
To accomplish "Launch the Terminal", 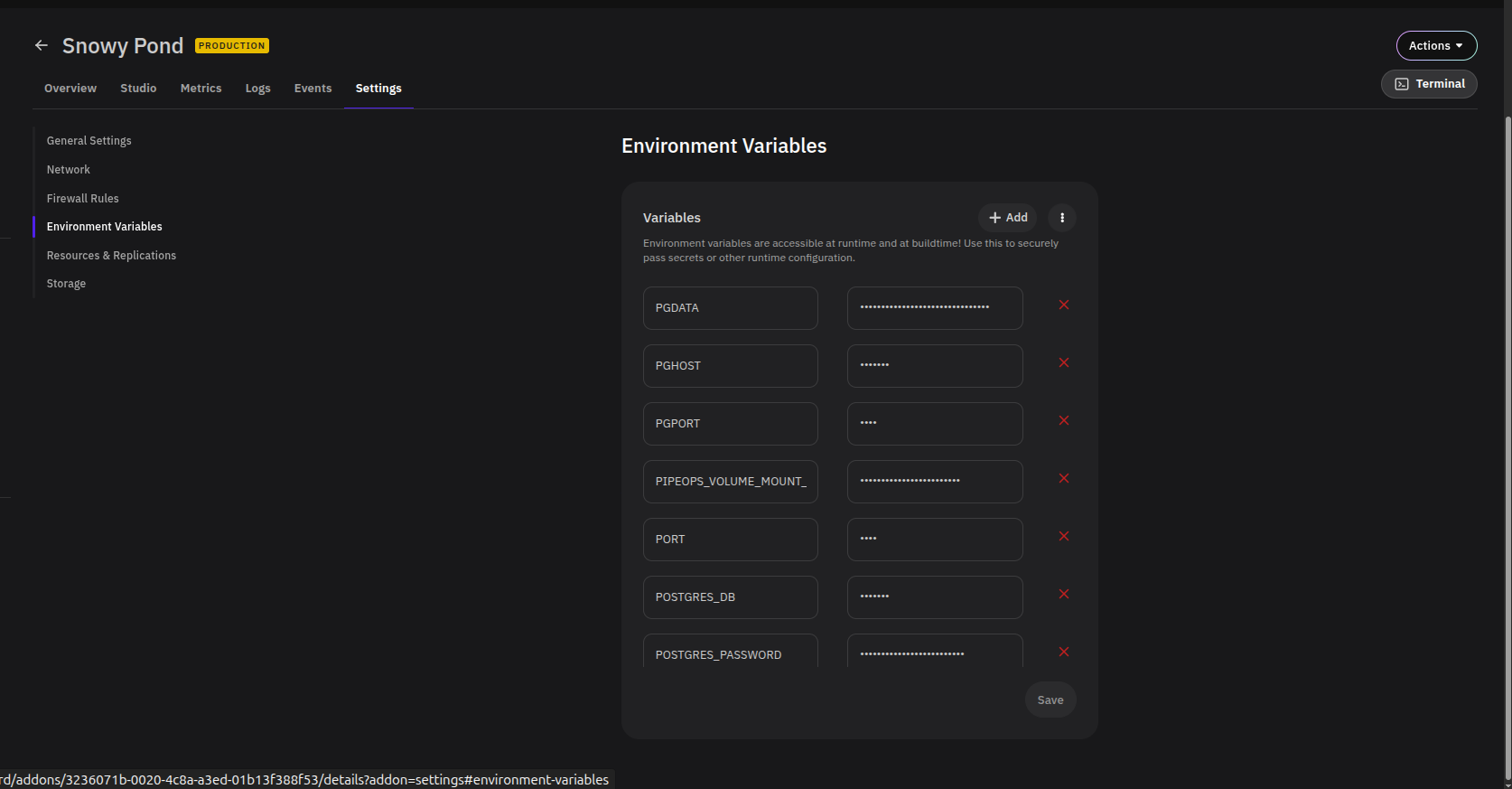I will (x=1429, y=84).
